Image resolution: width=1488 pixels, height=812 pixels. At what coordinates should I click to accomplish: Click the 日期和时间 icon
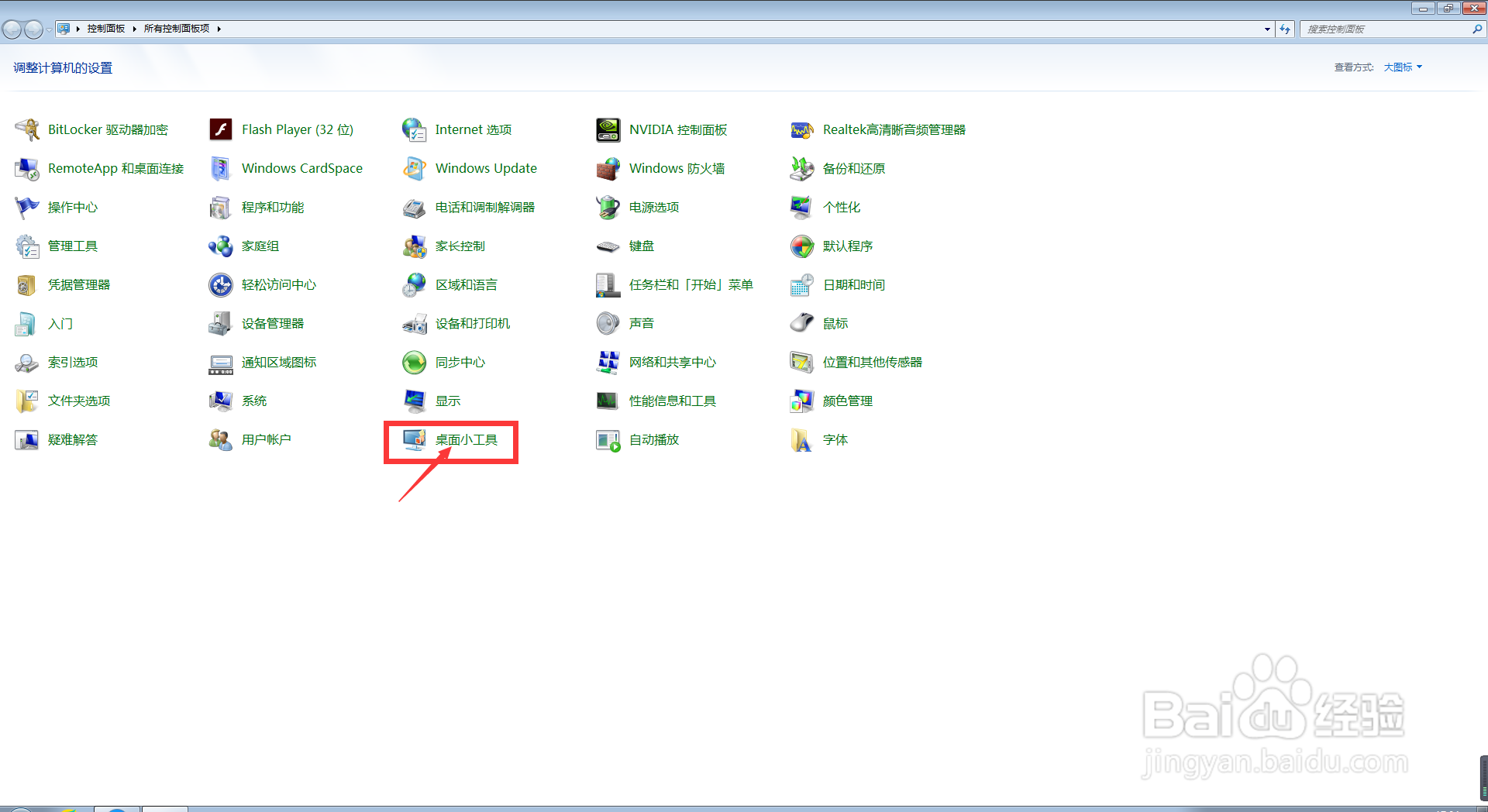click(802, 284)
